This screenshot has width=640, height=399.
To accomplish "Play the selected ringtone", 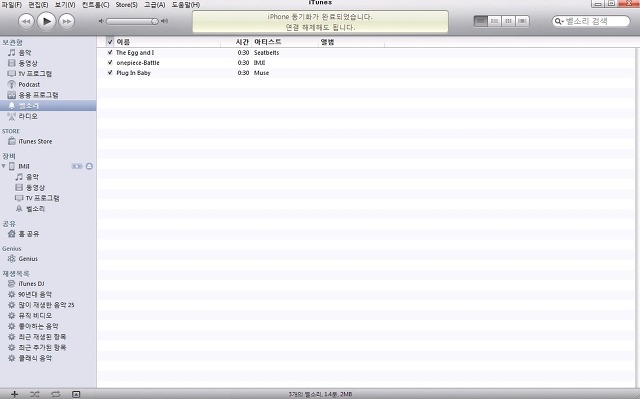I will [47, 21].
